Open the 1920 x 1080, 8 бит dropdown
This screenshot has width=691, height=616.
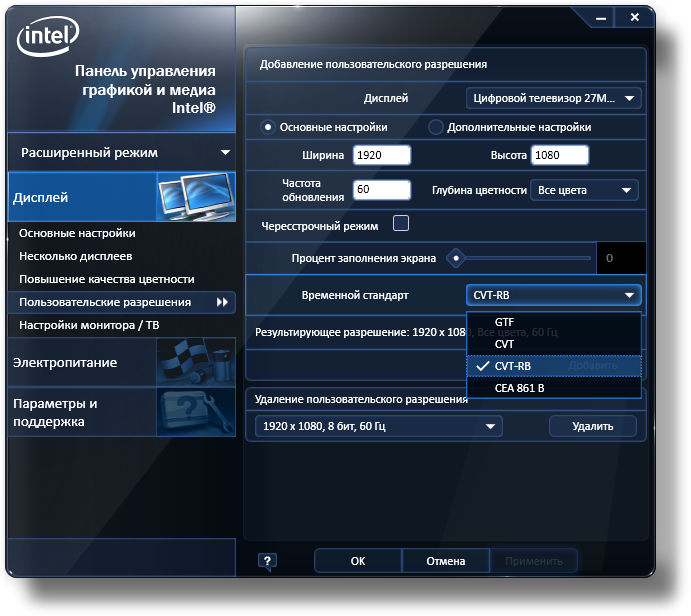tap(379, 427)
